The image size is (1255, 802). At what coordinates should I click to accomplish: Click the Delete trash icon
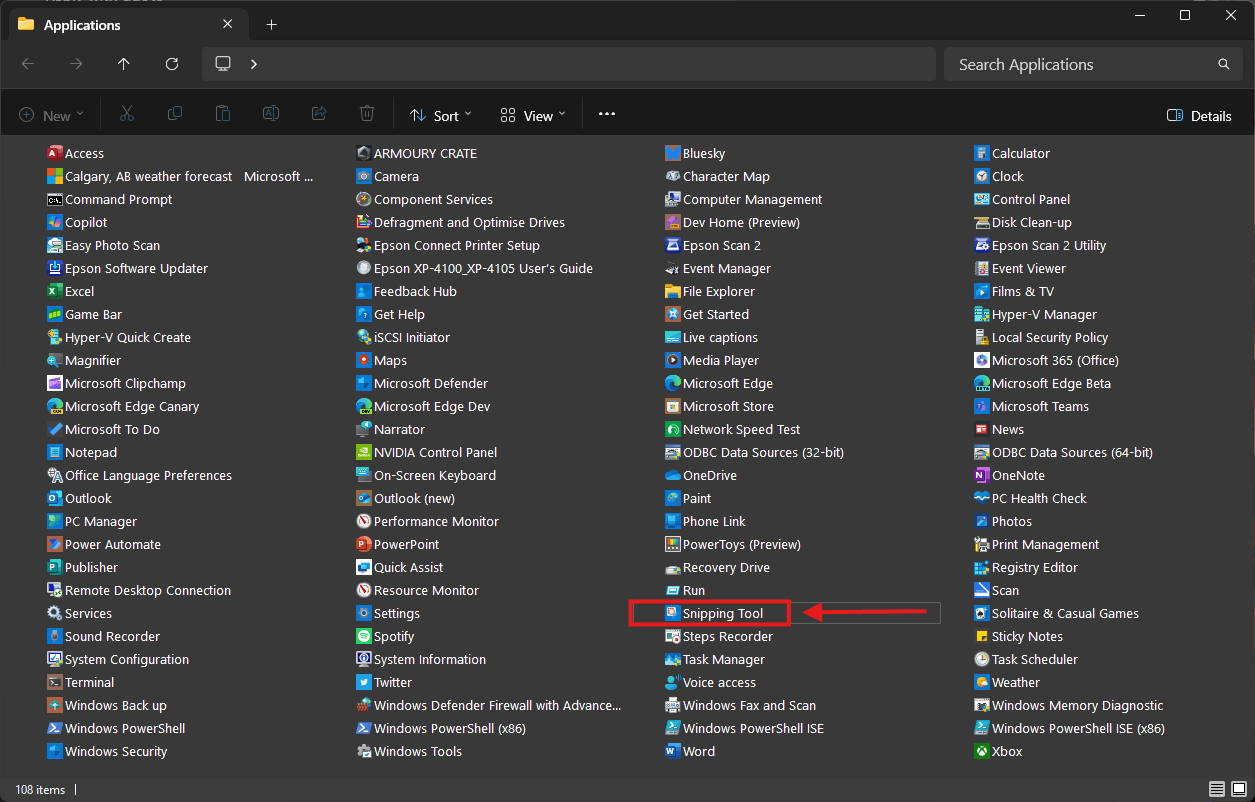pos(367,115)
